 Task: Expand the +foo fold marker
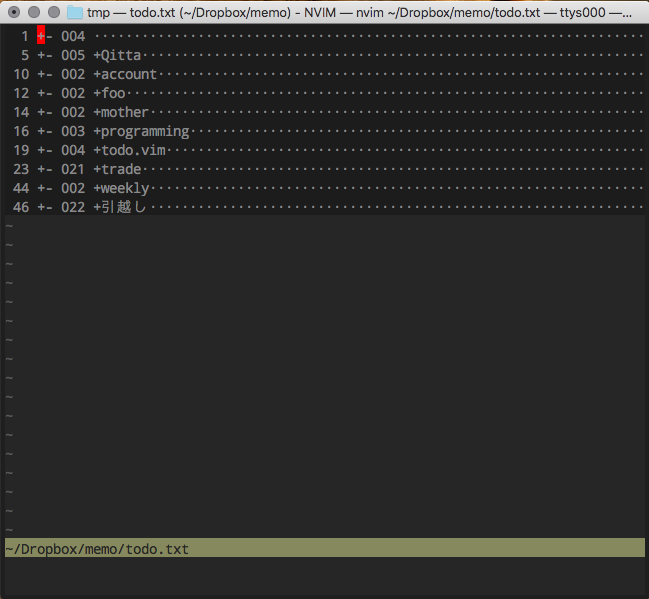45,94
